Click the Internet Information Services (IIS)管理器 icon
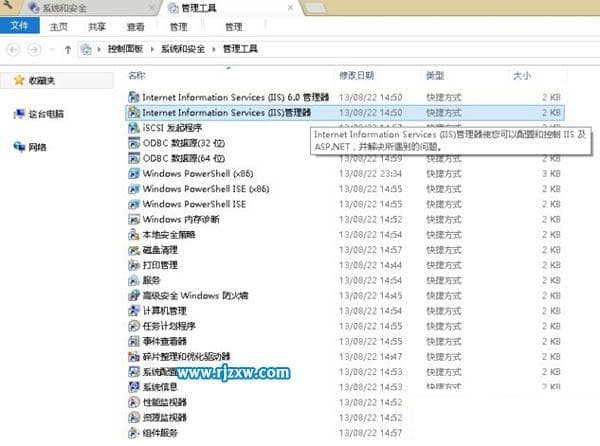This screenshot has height=446, width=600. [134, 112]
